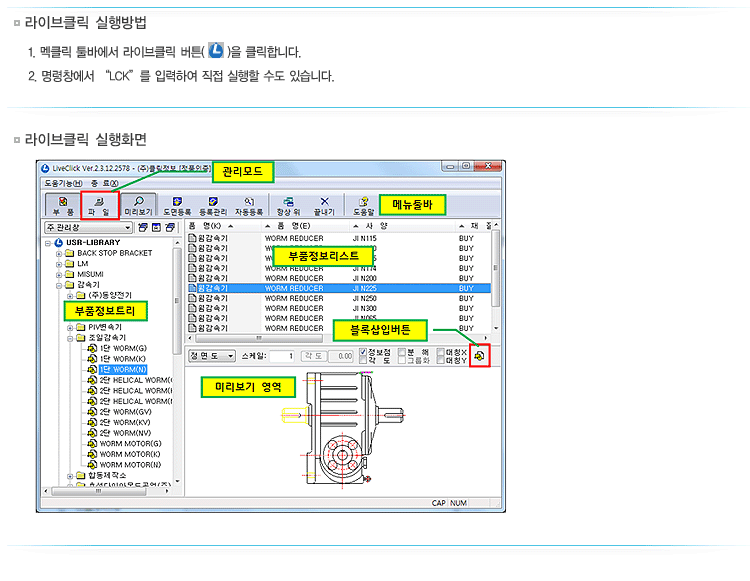Select the 2단 WORM(KV) part icon

tap(92, 422)
